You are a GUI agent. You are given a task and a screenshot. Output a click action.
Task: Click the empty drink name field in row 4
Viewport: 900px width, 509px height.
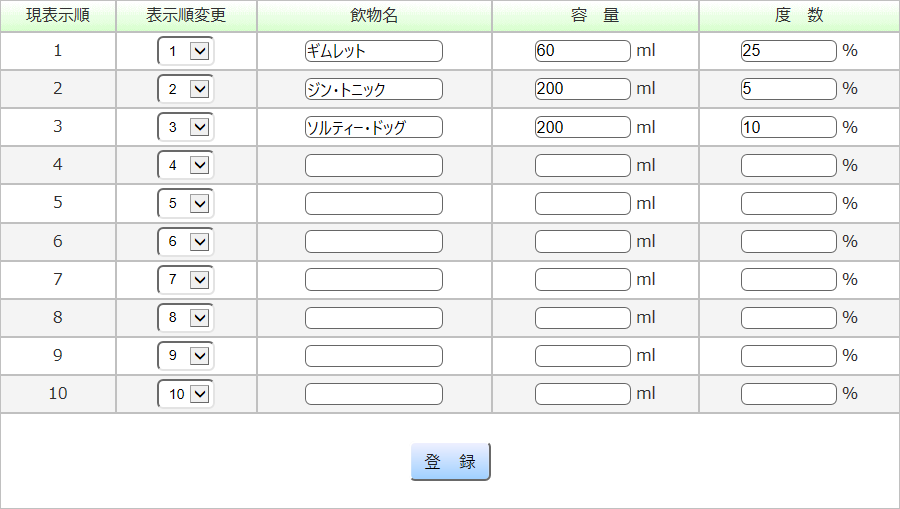pyautogui.click(x=373, y=165)
